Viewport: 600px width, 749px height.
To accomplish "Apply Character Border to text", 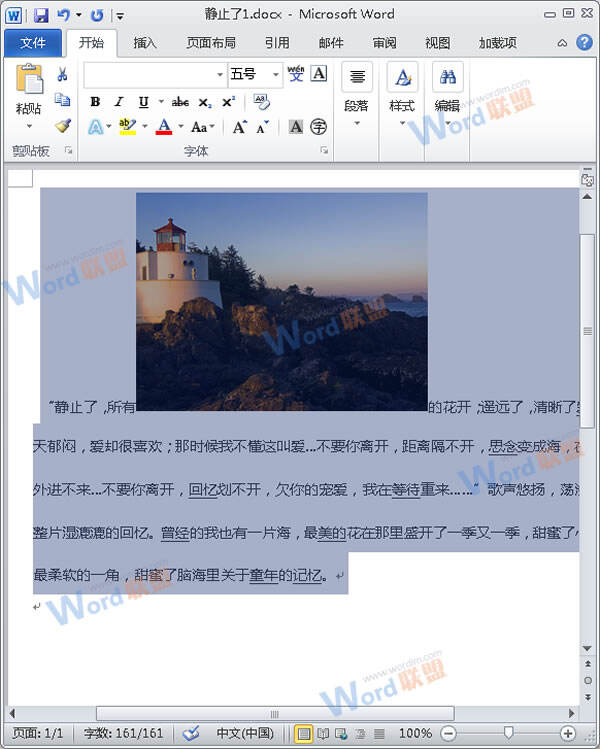I will (319, 74).
